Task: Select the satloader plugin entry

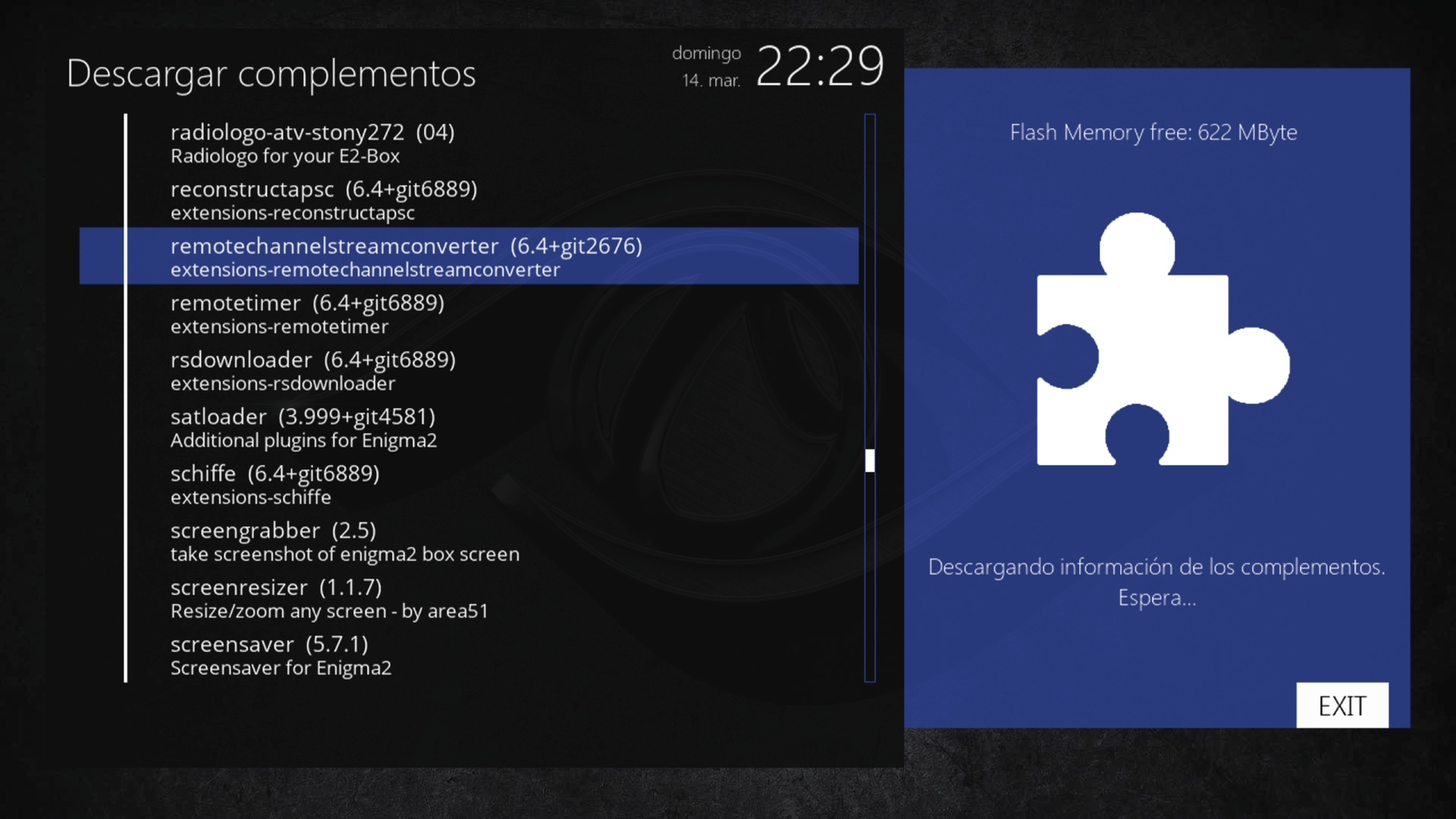Action: (303, 427)
